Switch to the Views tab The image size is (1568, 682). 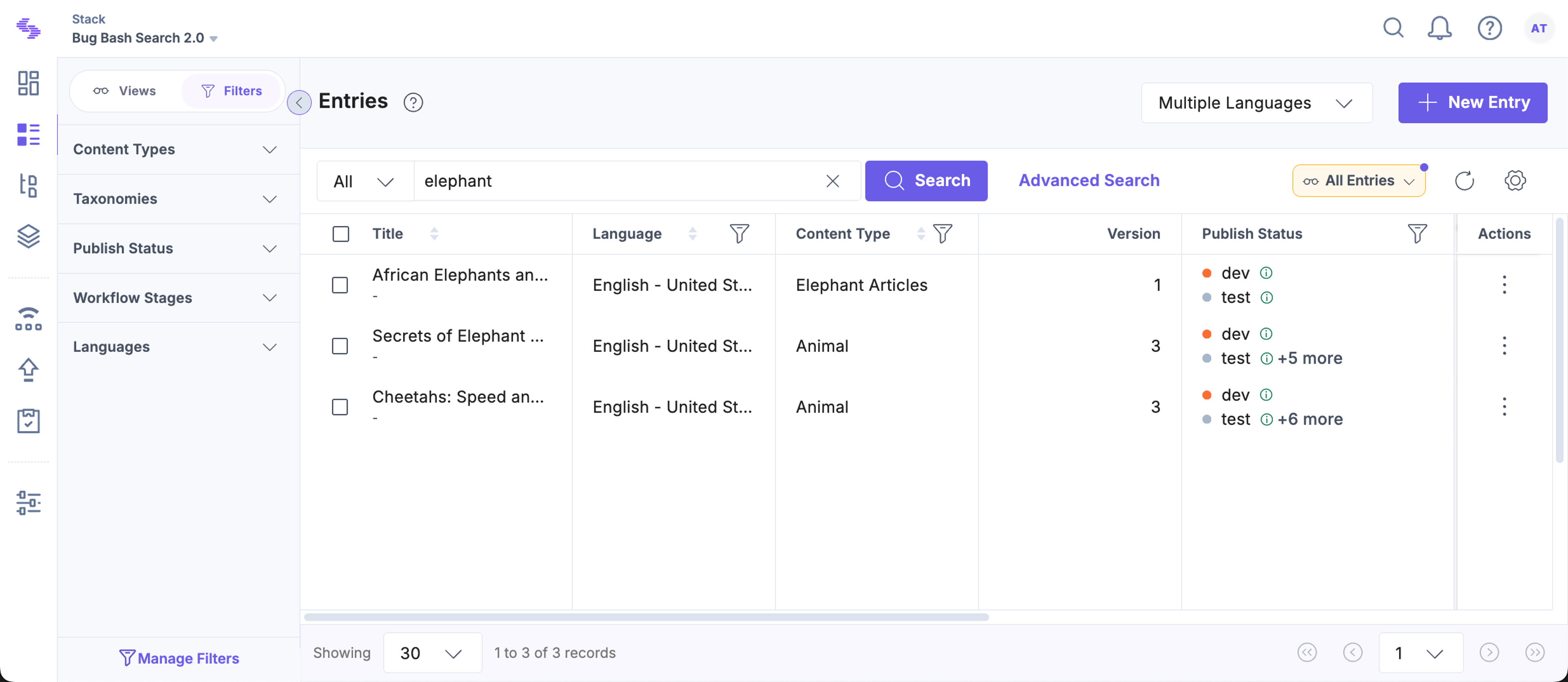(125, 91)
